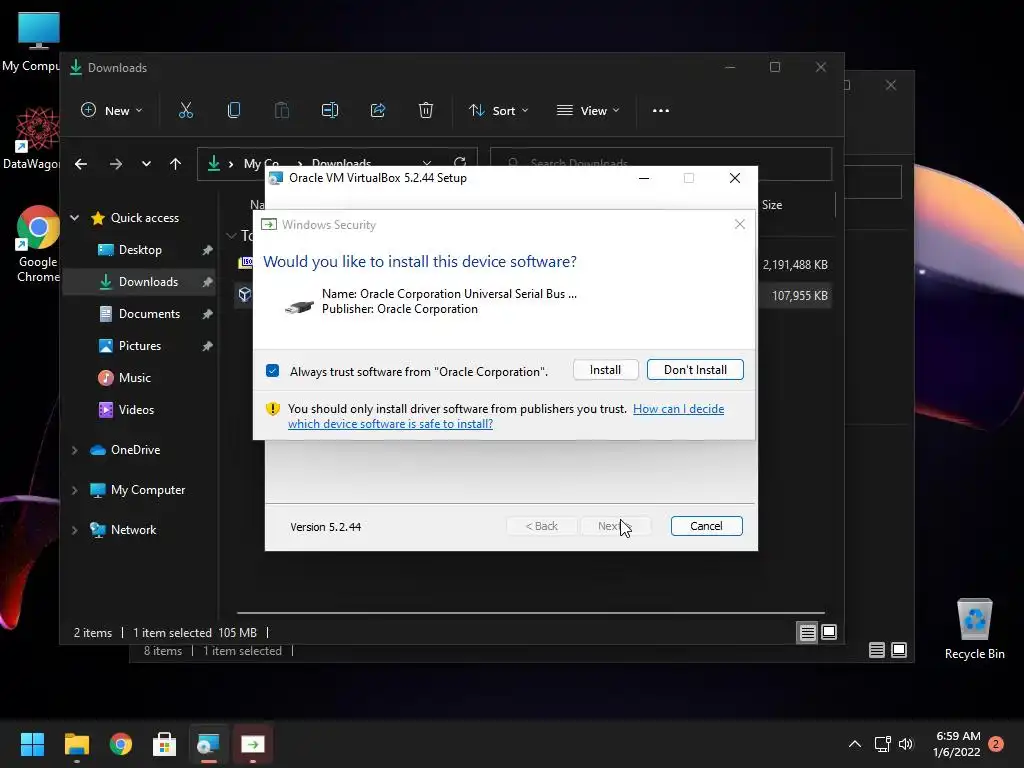
Task: Go up one folder level arrow
Action: [175, 164]
